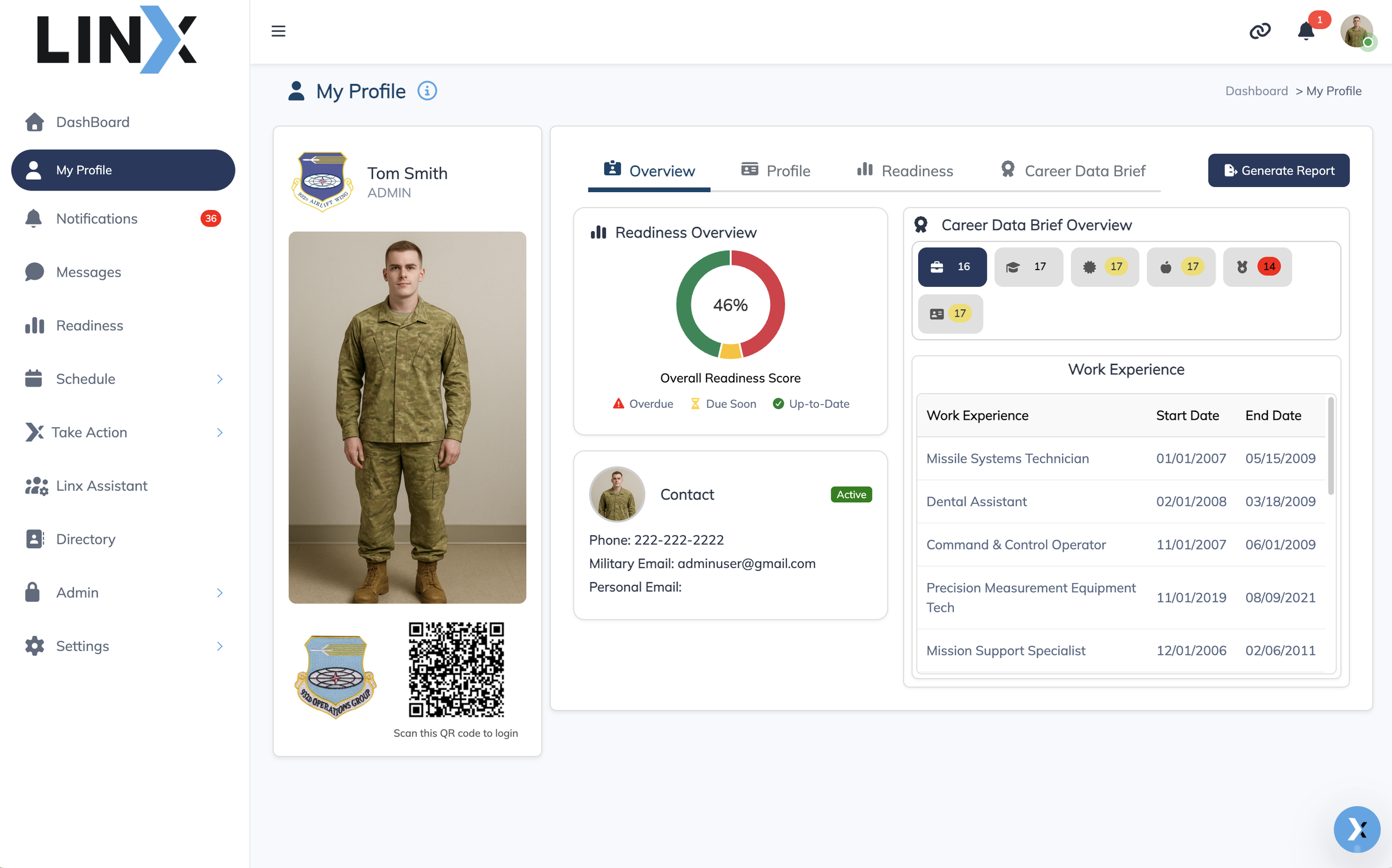Image resolution: width=1392 pixels, height=868 pixels.
Task: Select the medal category showing 14
Action: [x=1257, y=267]
